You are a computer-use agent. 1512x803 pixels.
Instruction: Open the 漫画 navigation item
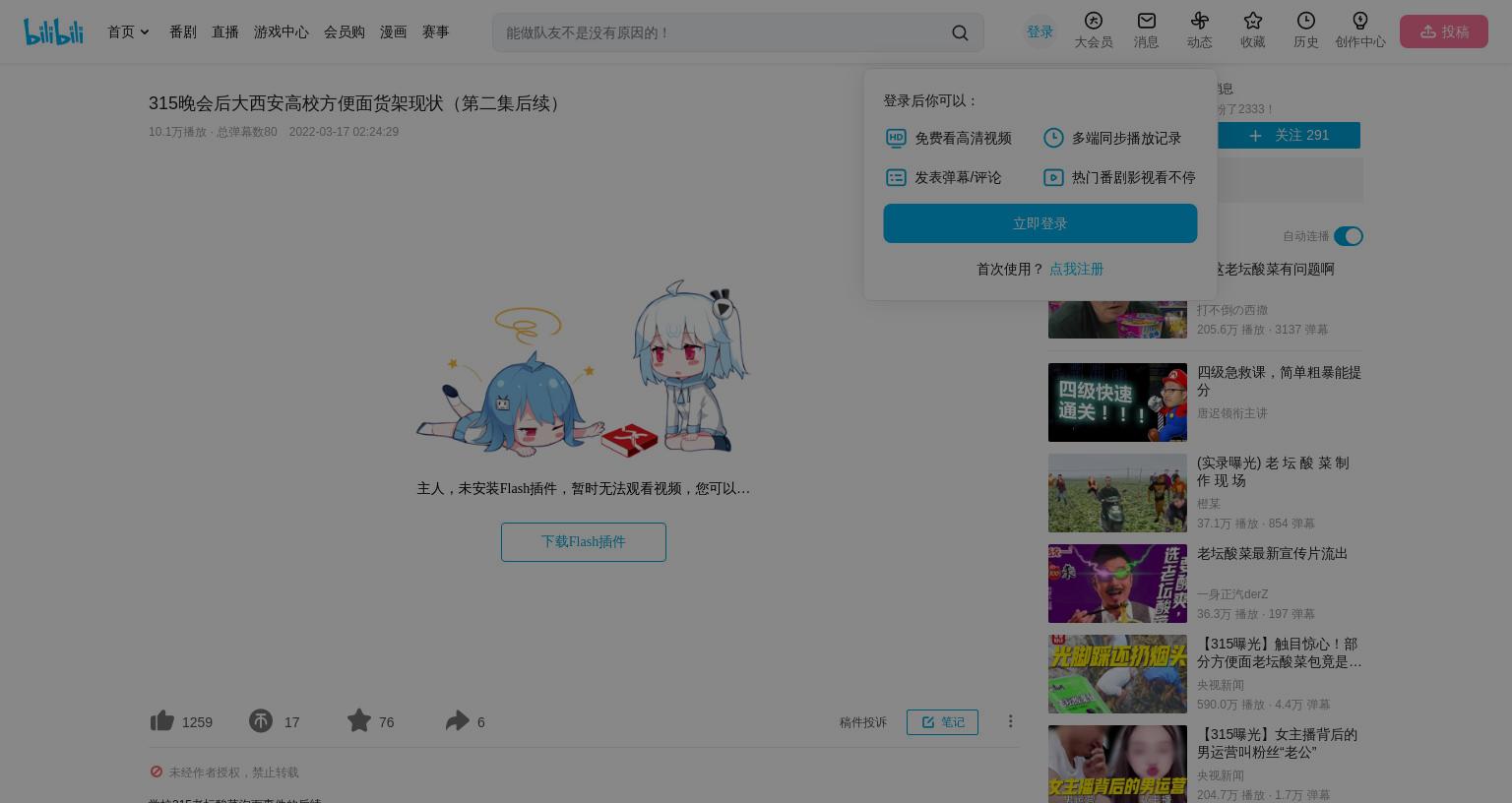point(394,32)
